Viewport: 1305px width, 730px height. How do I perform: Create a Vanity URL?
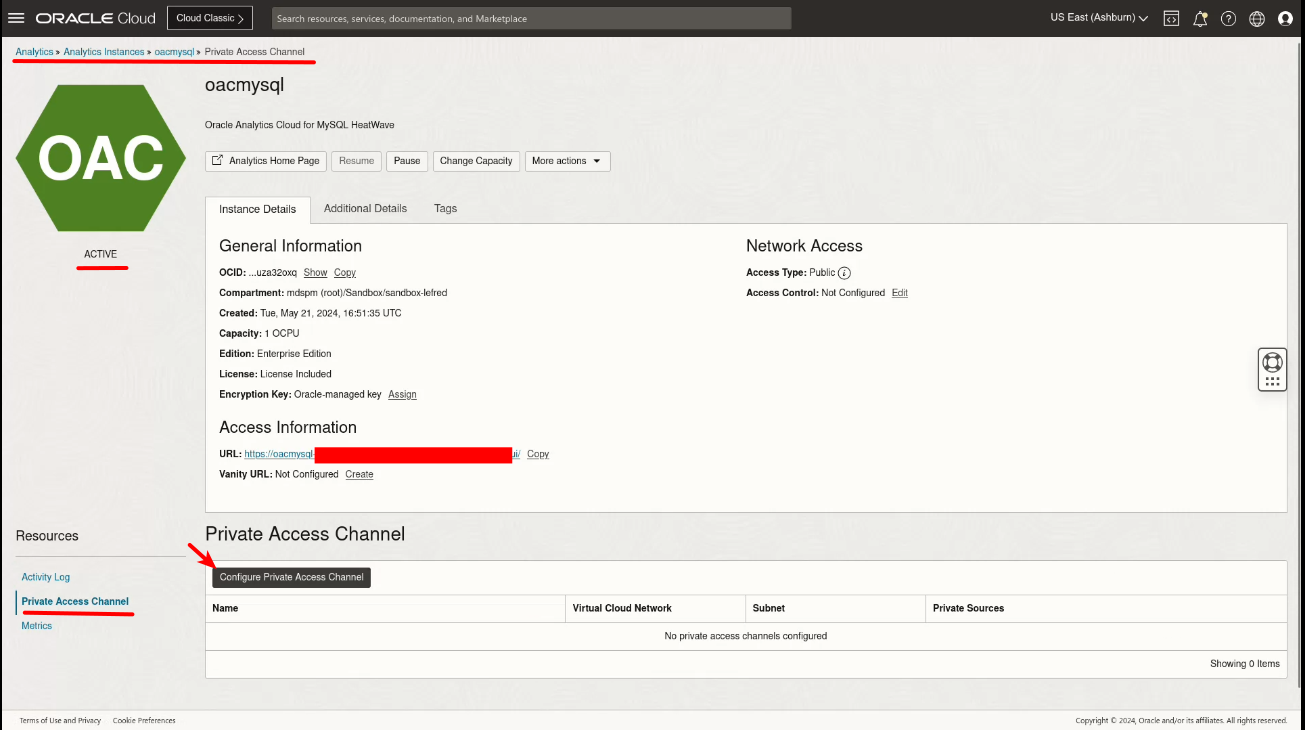[x=359, y=474]
